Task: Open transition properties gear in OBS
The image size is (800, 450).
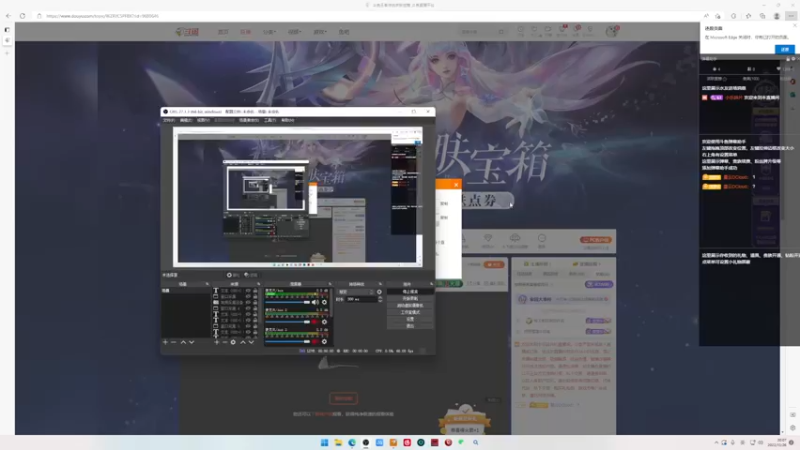Action: tap(379, 292)
